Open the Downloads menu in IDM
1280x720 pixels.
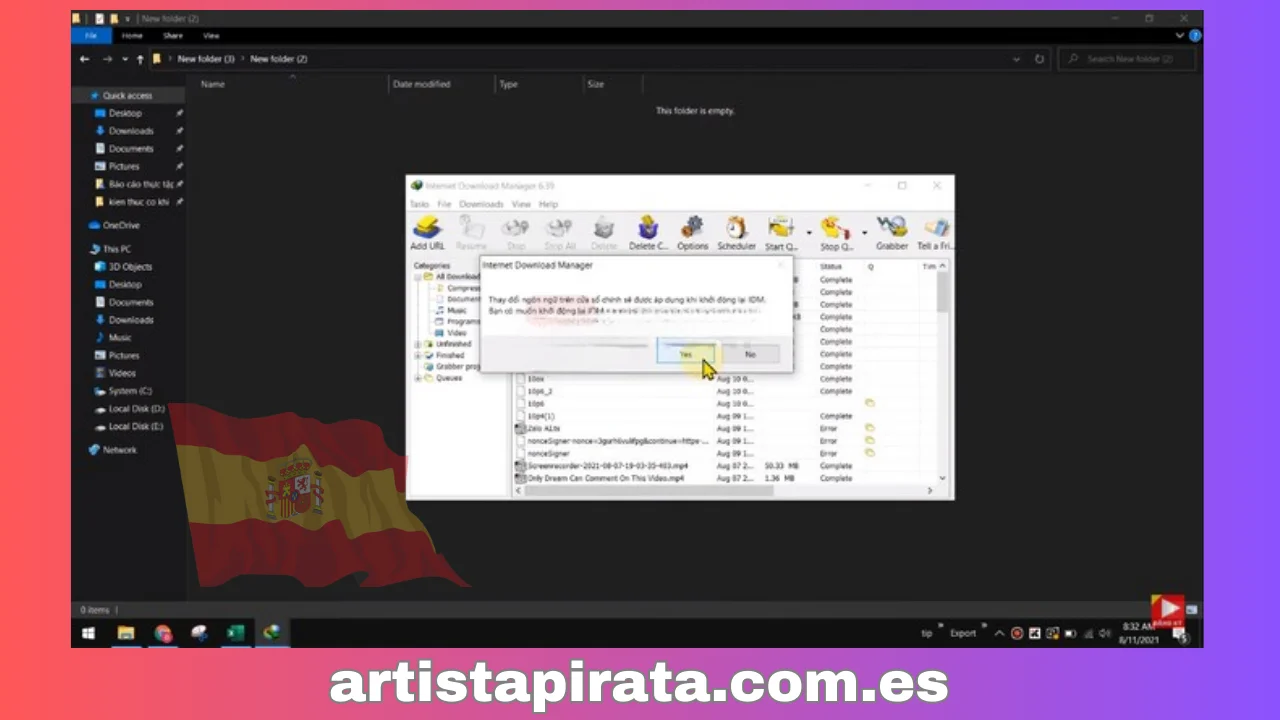481,204
